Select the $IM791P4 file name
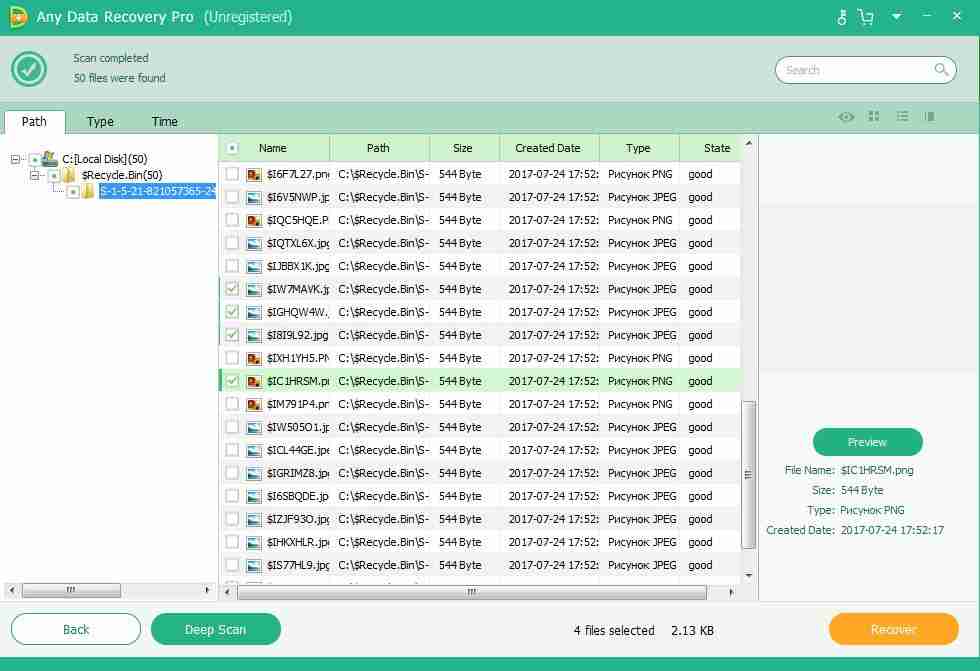 pyautogui.click(x=298, y=404)
